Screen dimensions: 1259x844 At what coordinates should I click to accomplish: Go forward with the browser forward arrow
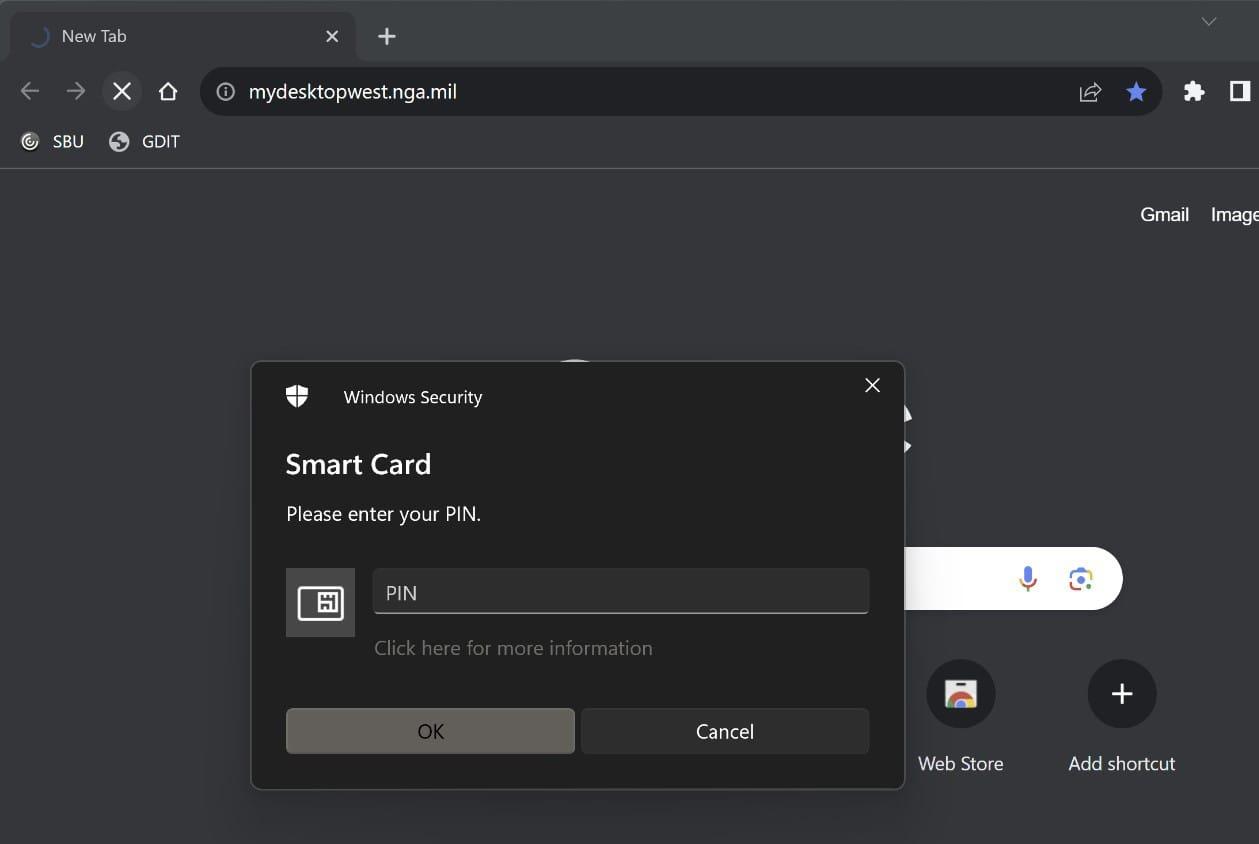pos(76,92)
